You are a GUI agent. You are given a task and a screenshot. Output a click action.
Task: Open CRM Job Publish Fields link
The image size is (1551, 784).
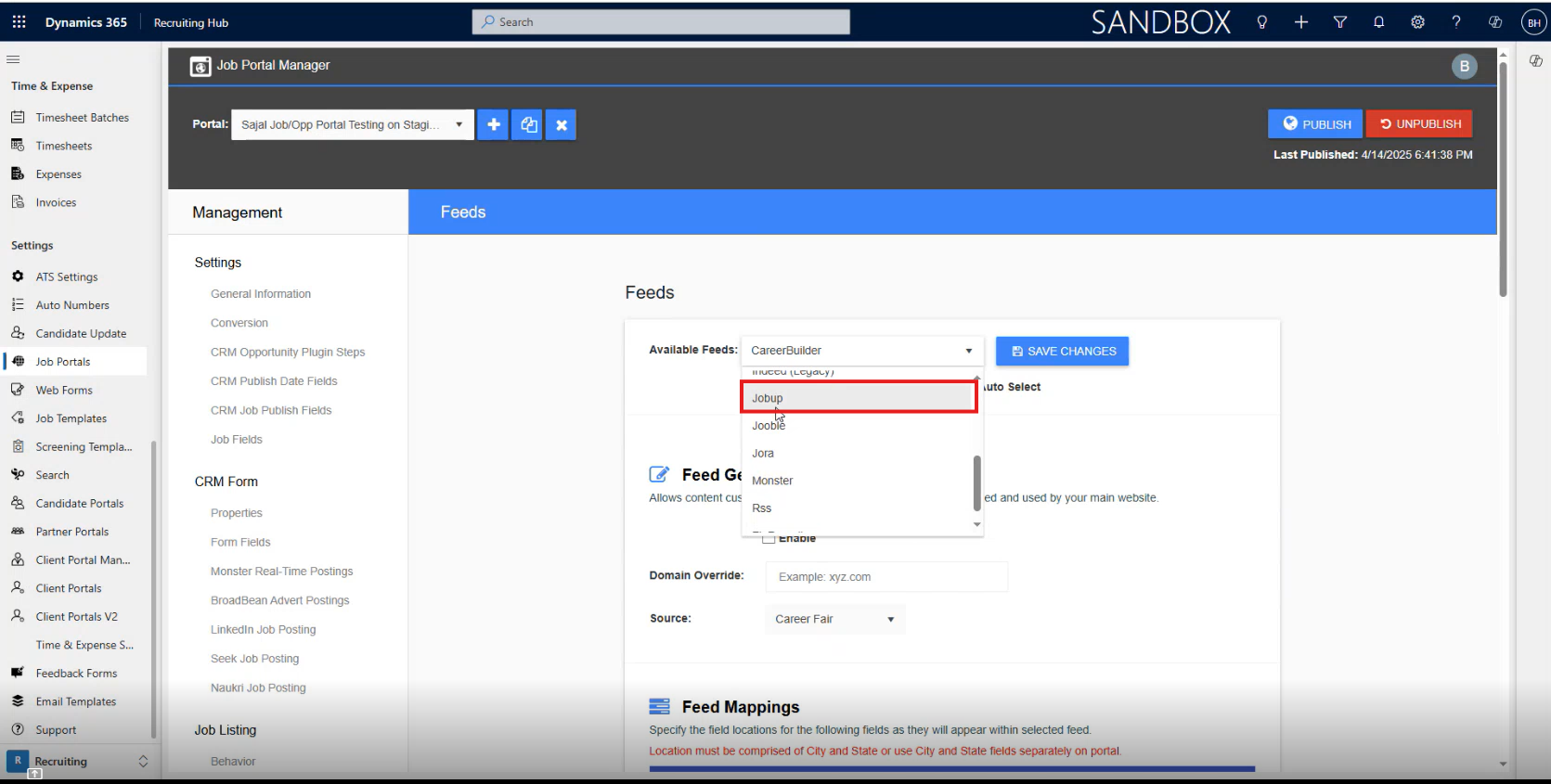point(271,410)
